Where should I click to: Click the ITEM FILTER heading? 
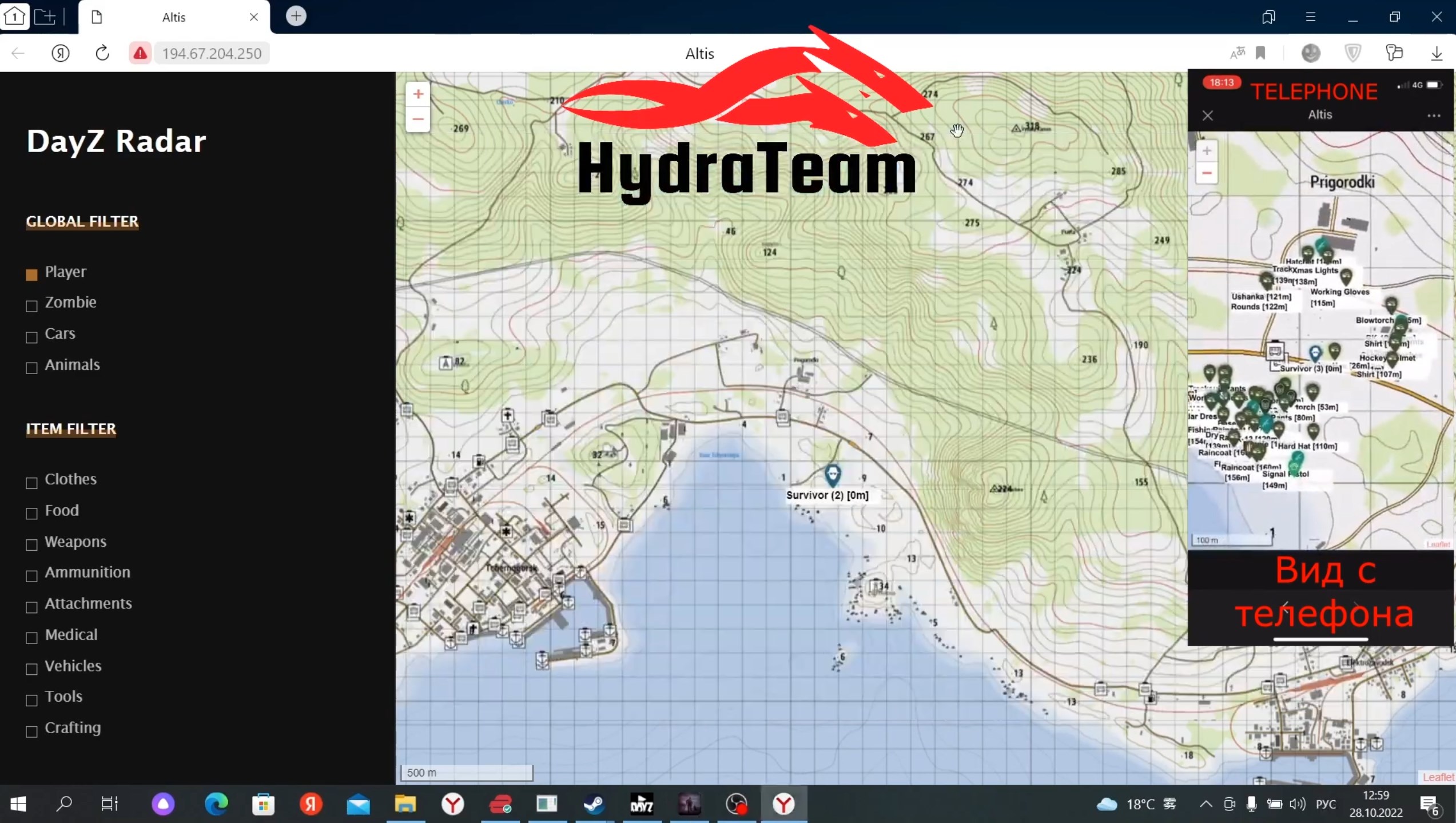tap(71, 428)
